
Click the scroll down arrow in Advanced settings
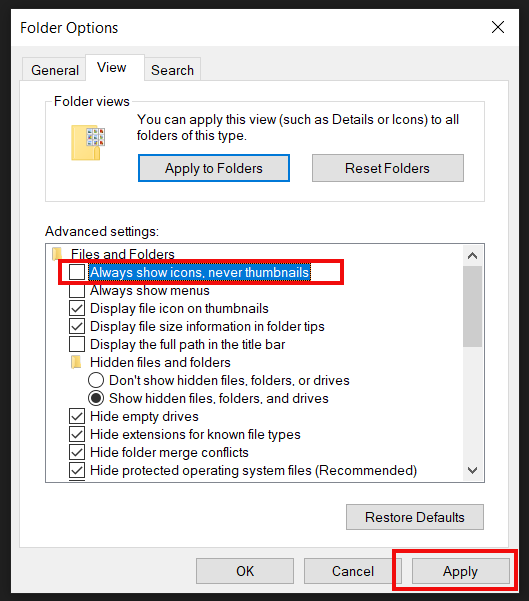[473, 470]
